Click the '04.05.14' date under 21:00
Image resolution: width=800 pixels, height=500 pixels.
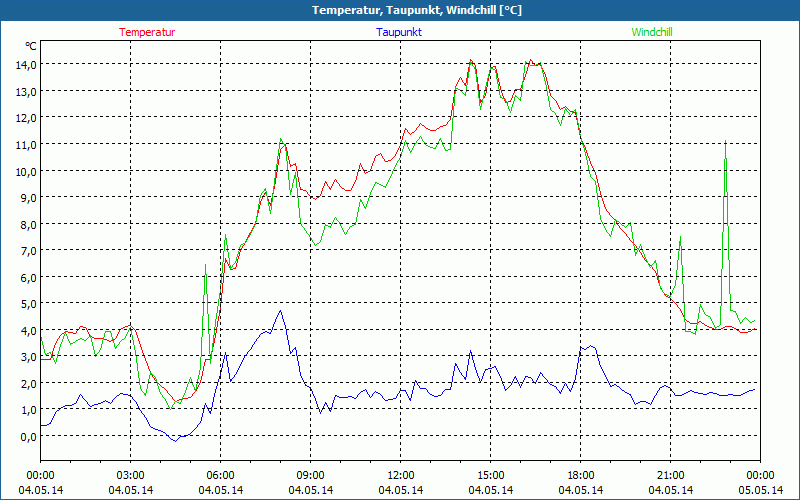671,490
